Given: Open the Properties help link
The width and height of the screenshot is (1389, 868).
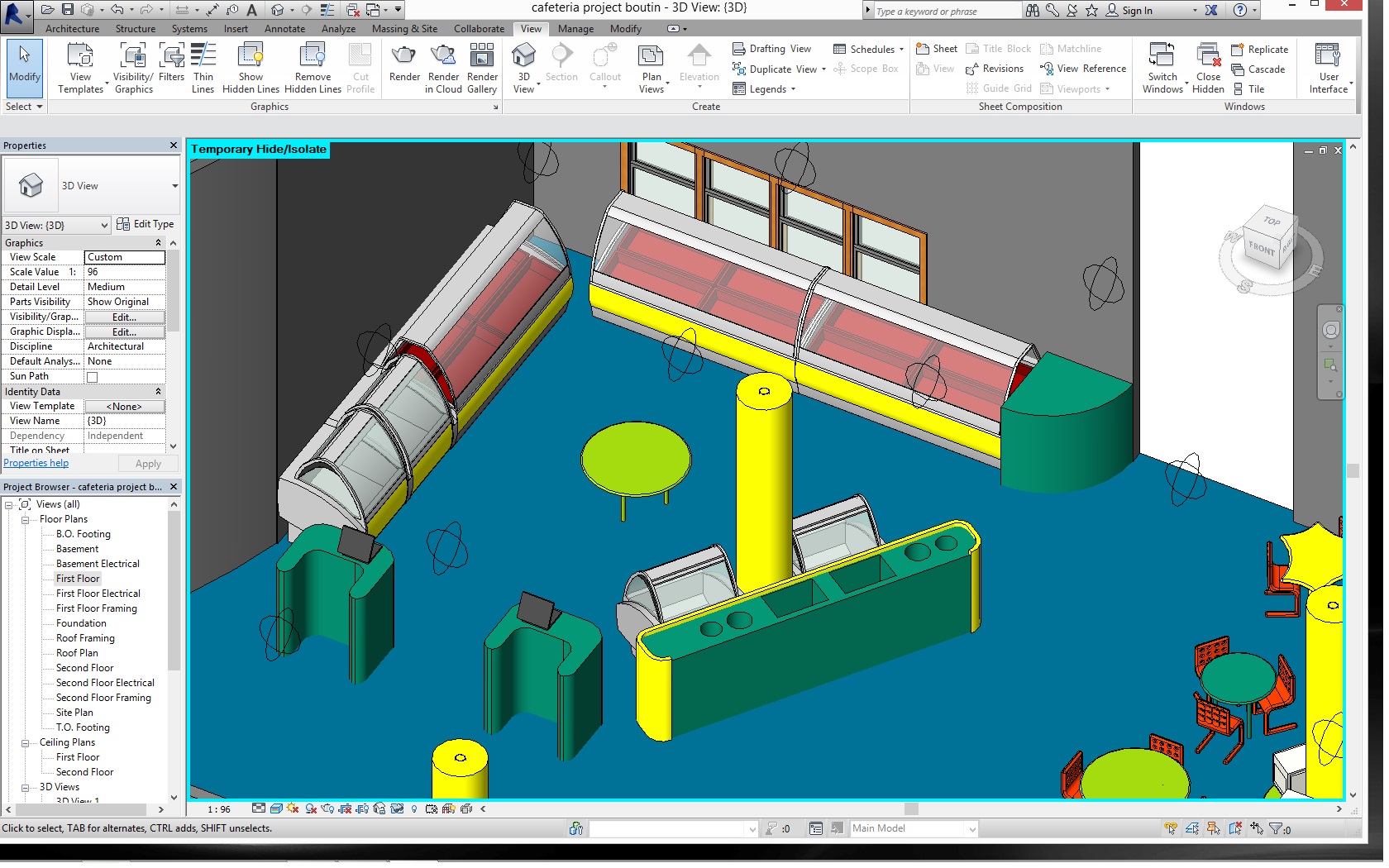Looking at the screenshot, I should point(36,464).
